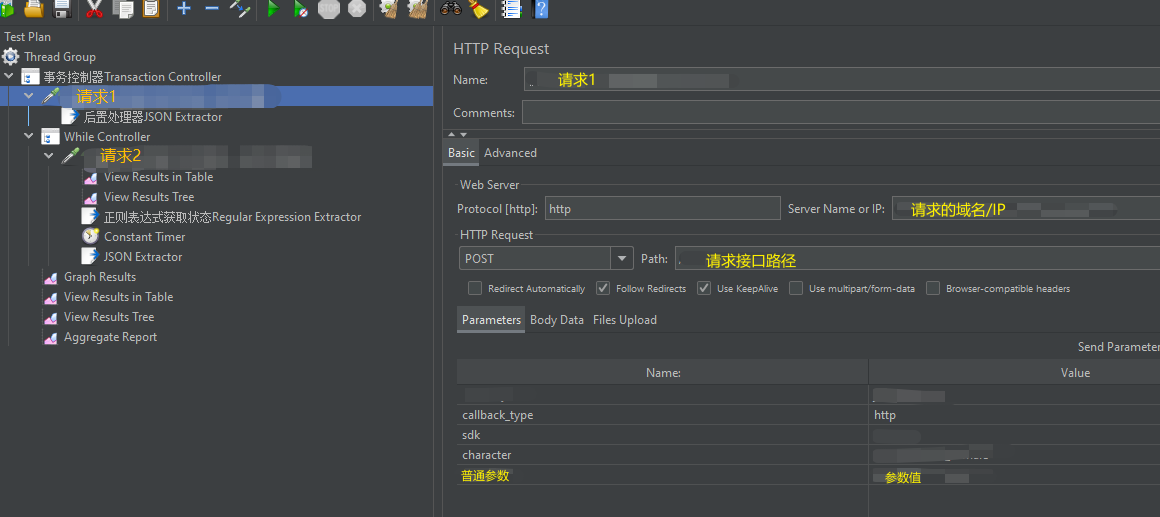Search the tree with binoculars icon
1160x517 pixels.
pos(451,8)
